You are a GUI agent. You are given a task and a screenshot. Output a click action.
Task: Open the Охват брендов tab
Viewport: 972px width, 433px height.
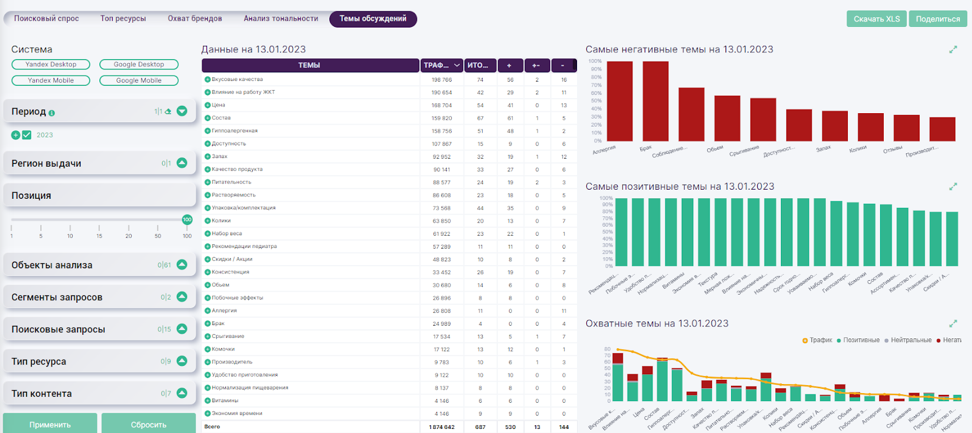194,19
